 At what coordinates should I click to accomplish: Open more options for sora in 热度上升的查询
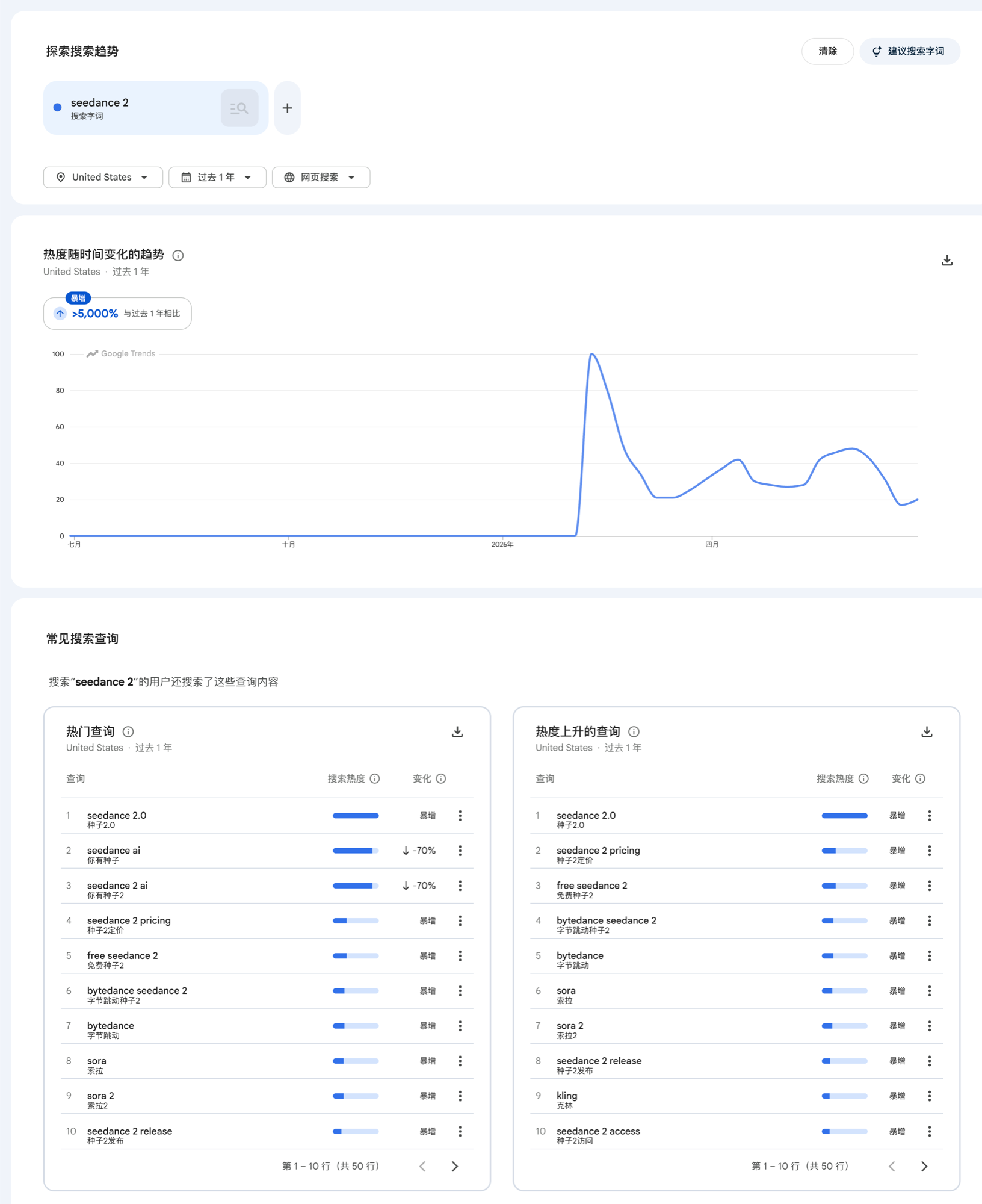930,991
